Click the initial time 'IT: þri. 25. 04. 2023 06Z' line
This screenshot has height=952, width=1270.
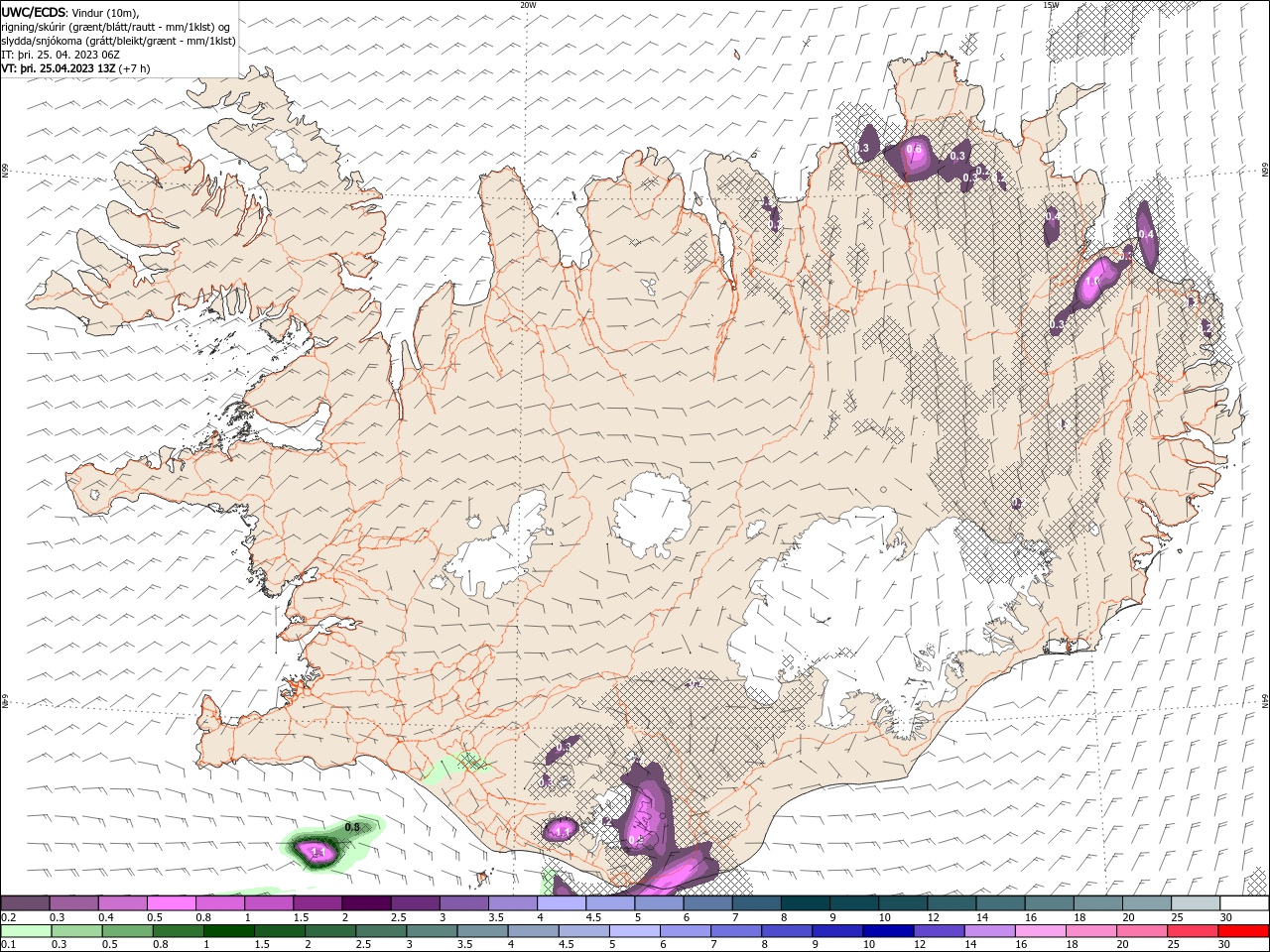point(61,55)
